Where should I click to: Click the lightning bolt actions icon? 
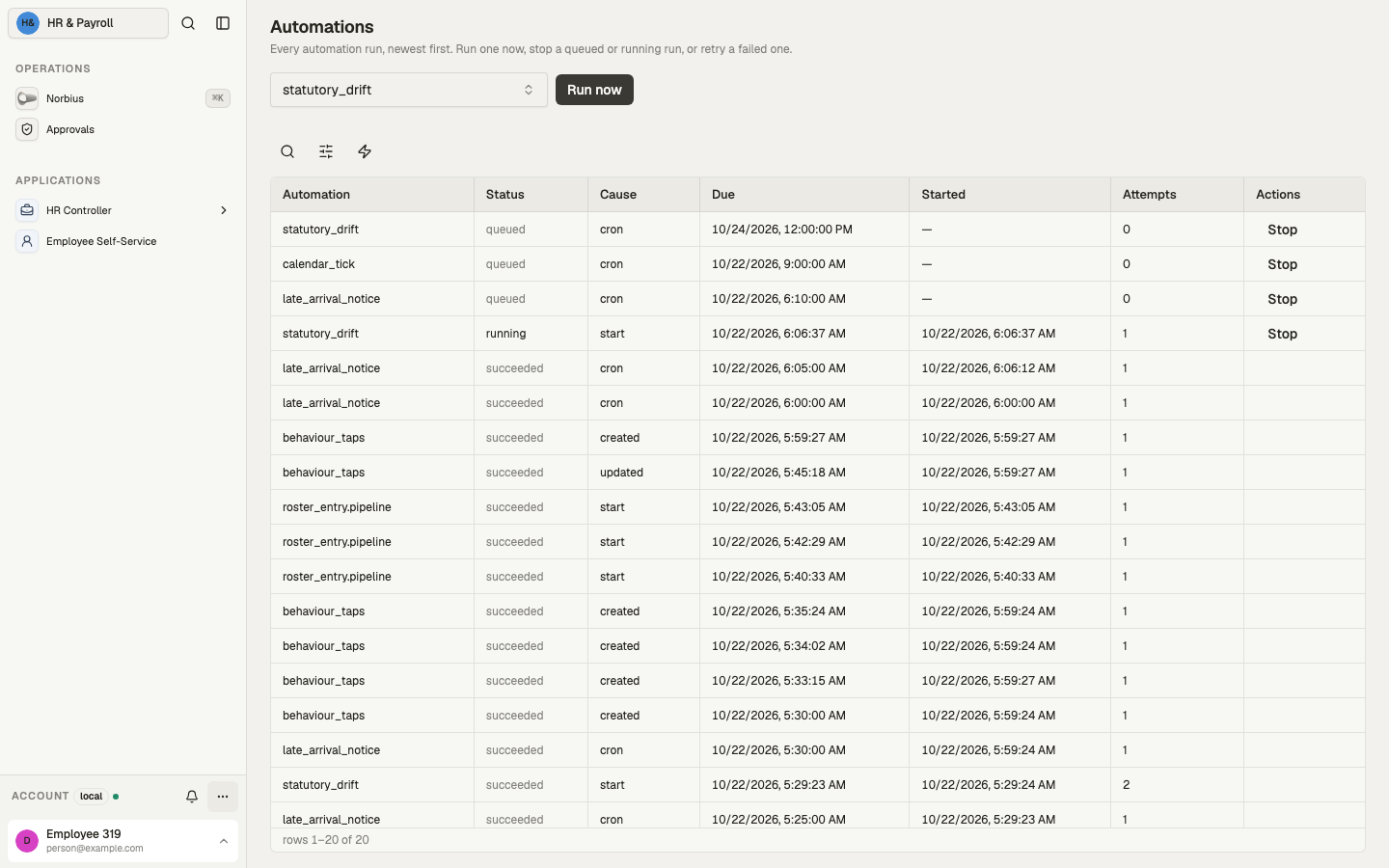[x=365, y=151]
